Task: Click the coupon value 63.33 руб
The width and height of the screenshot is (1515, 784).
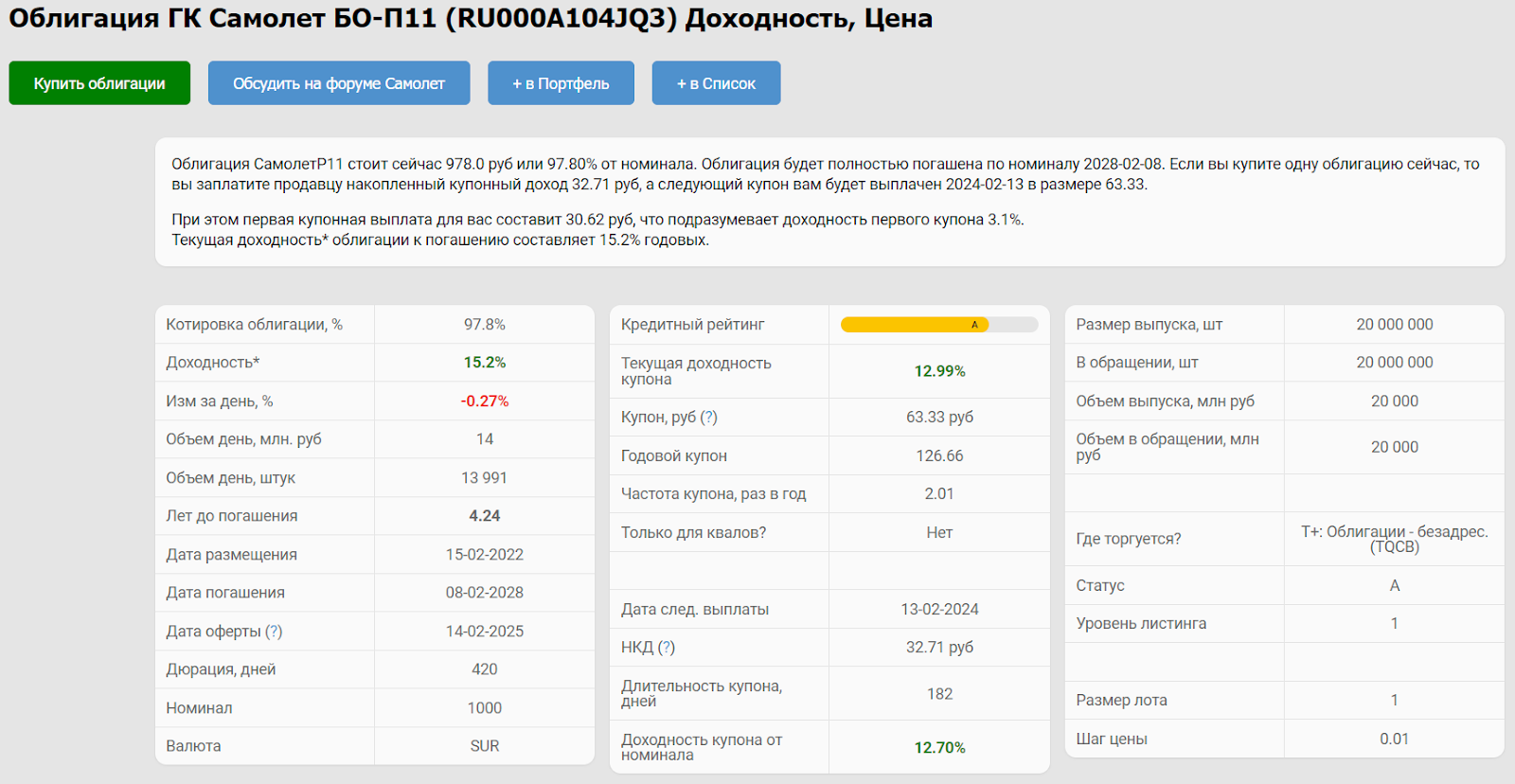Action: 940,418
